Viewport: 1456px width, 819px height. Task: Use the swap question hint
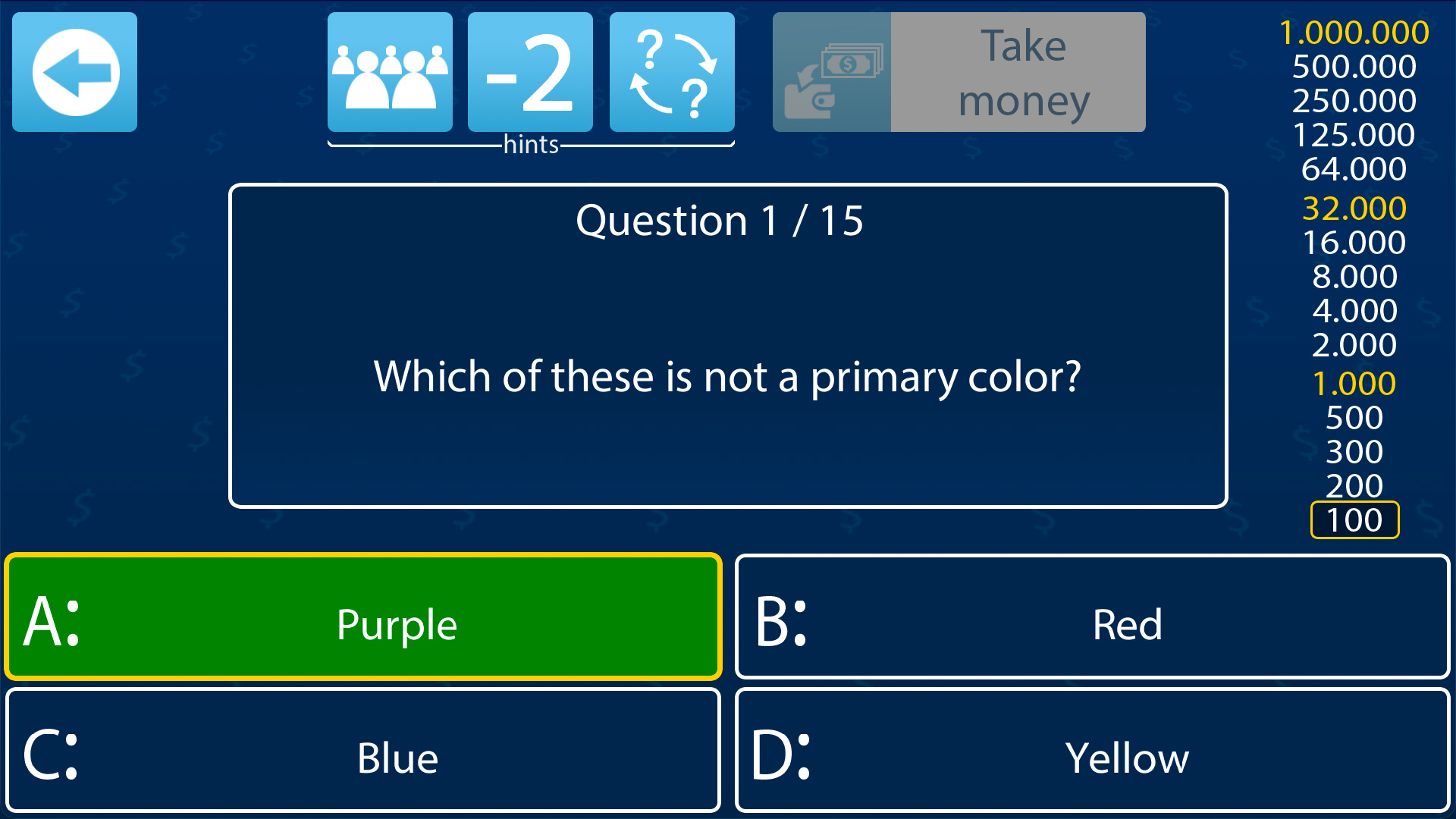tap(672, 72)
